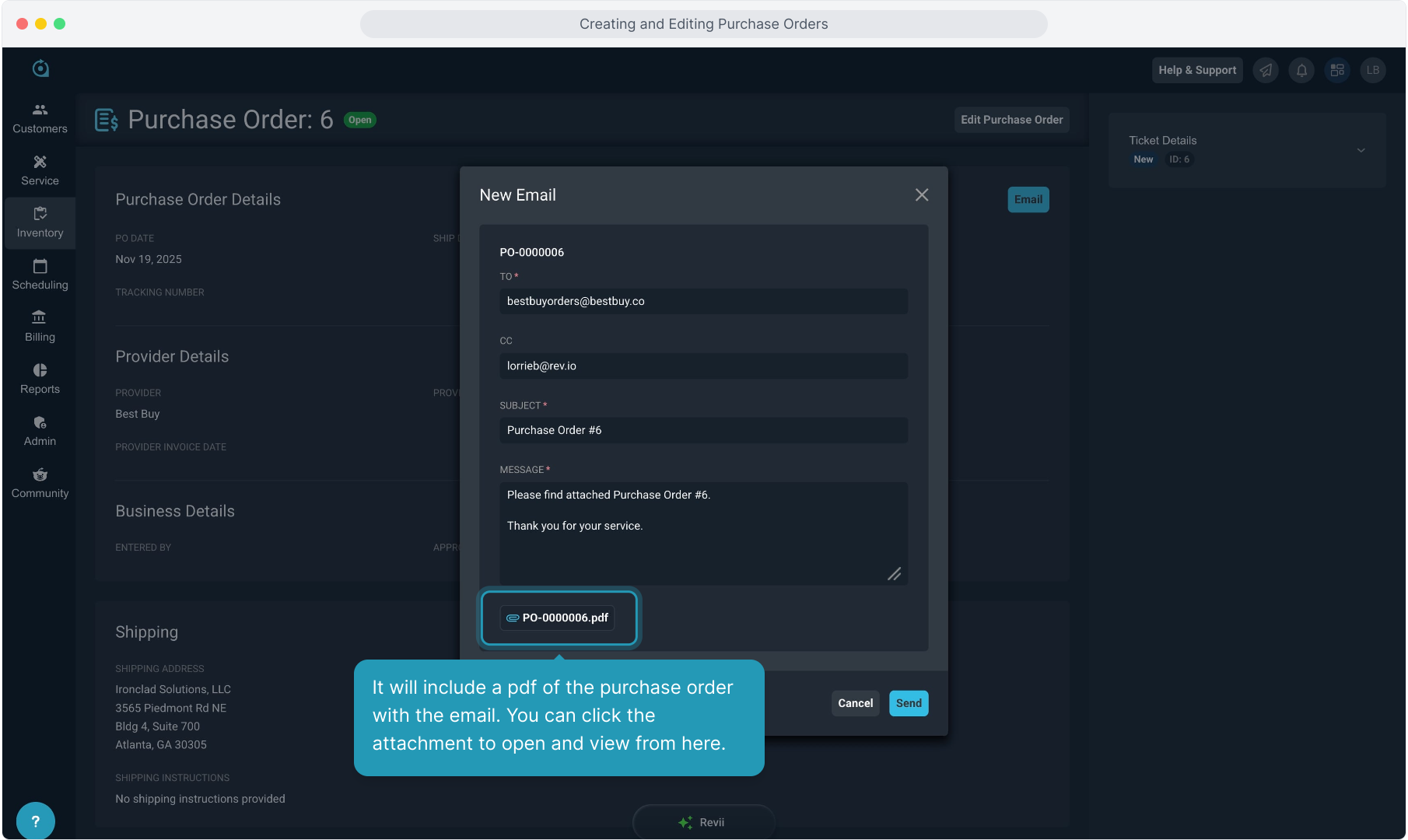Click the Provider Invoice Date label
This screenshot has height=840, width=1408.
(170, 447)
